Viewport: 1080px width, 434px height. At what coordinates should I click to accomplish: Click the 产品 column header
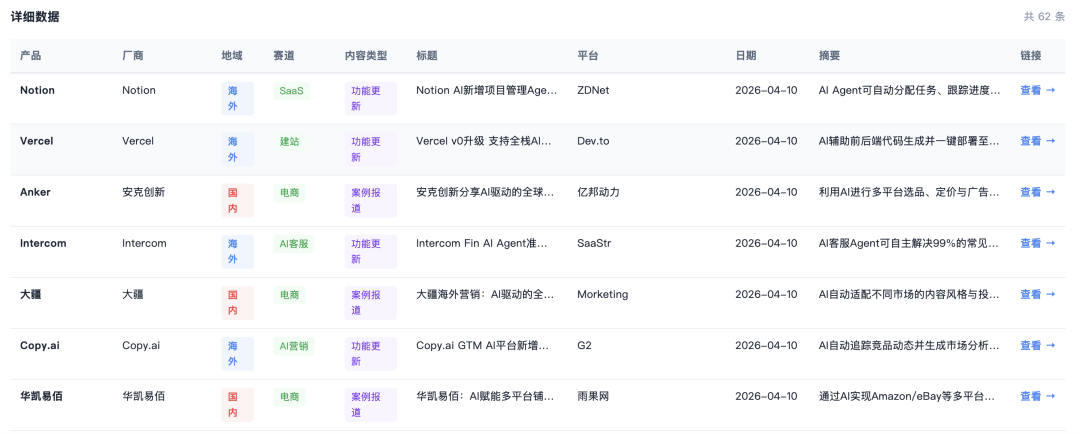coord(31,56)
